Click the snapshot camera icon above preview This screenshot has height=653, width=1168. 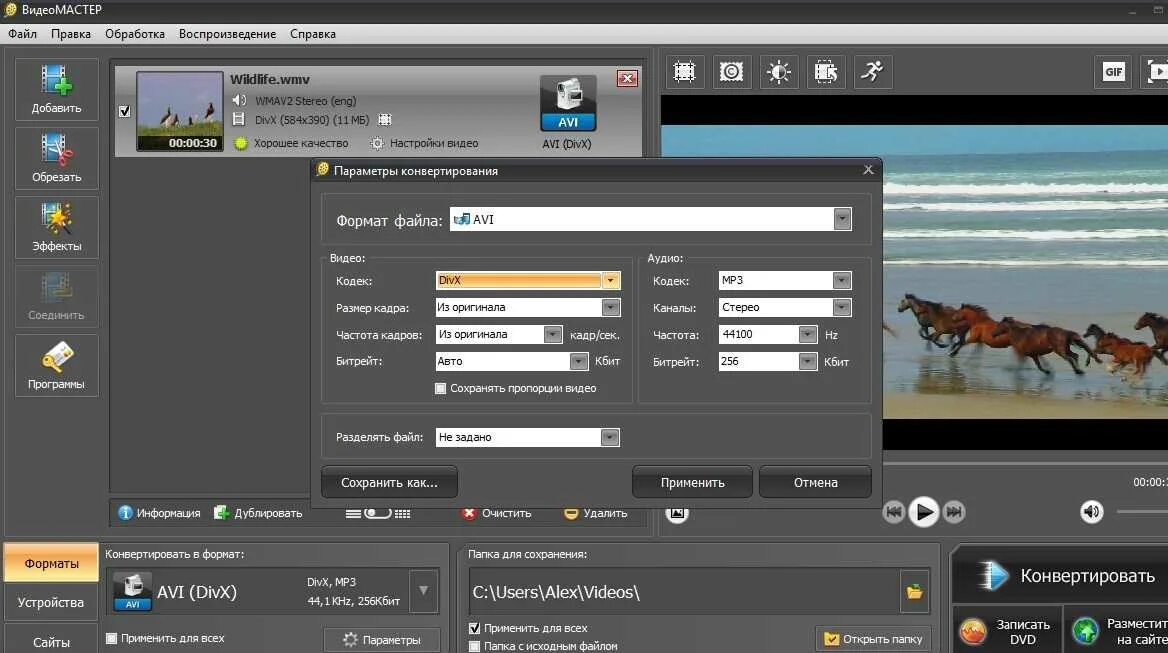pos(731,72)
